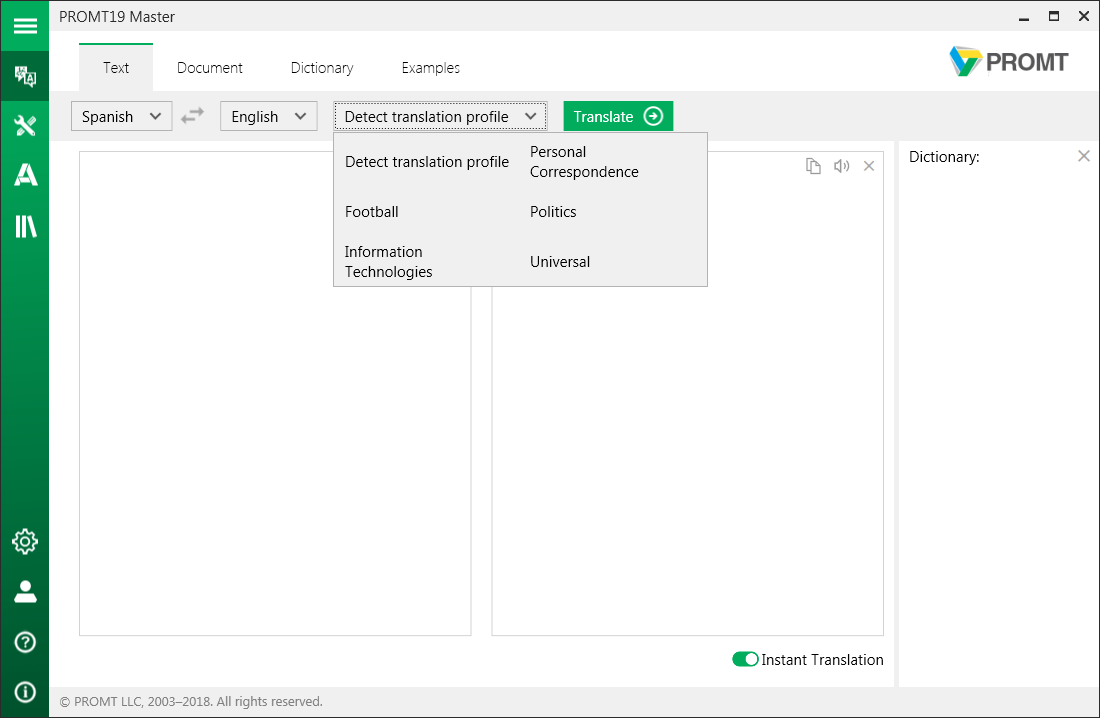Copy the translation with the copy icon
The image size is (1100, 718).
click(x=813, y=166)
